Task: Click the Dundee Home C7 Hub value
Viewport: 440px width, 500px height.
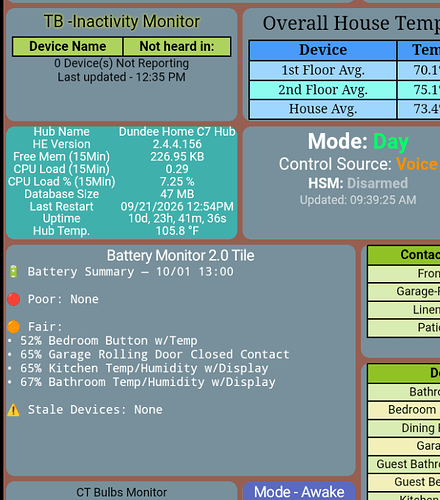Action: click(177, 132)
